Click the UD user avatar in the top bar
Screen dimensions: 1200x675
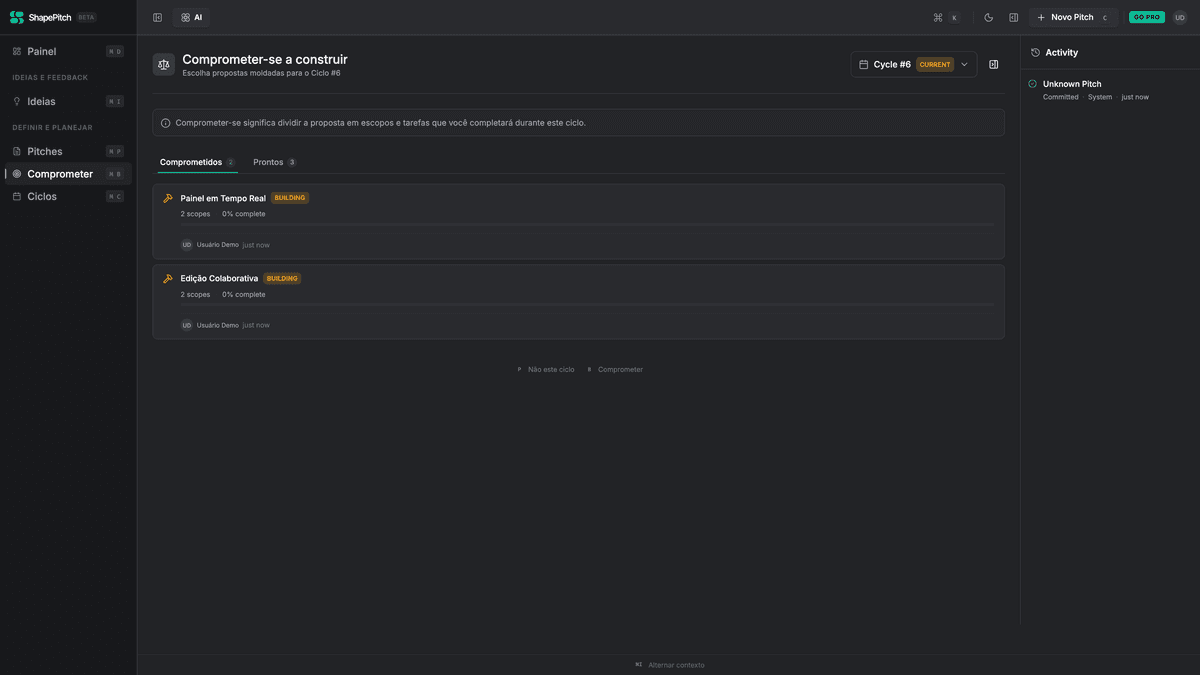1181,17
